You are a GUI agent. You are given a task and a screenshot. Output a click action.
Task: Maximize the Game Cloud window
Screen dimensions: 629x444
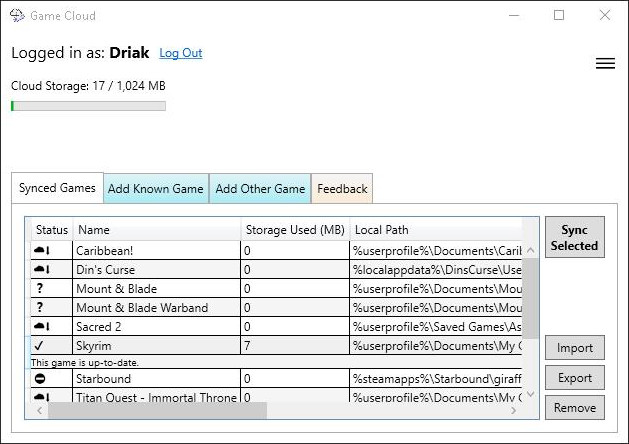(559, 15)
